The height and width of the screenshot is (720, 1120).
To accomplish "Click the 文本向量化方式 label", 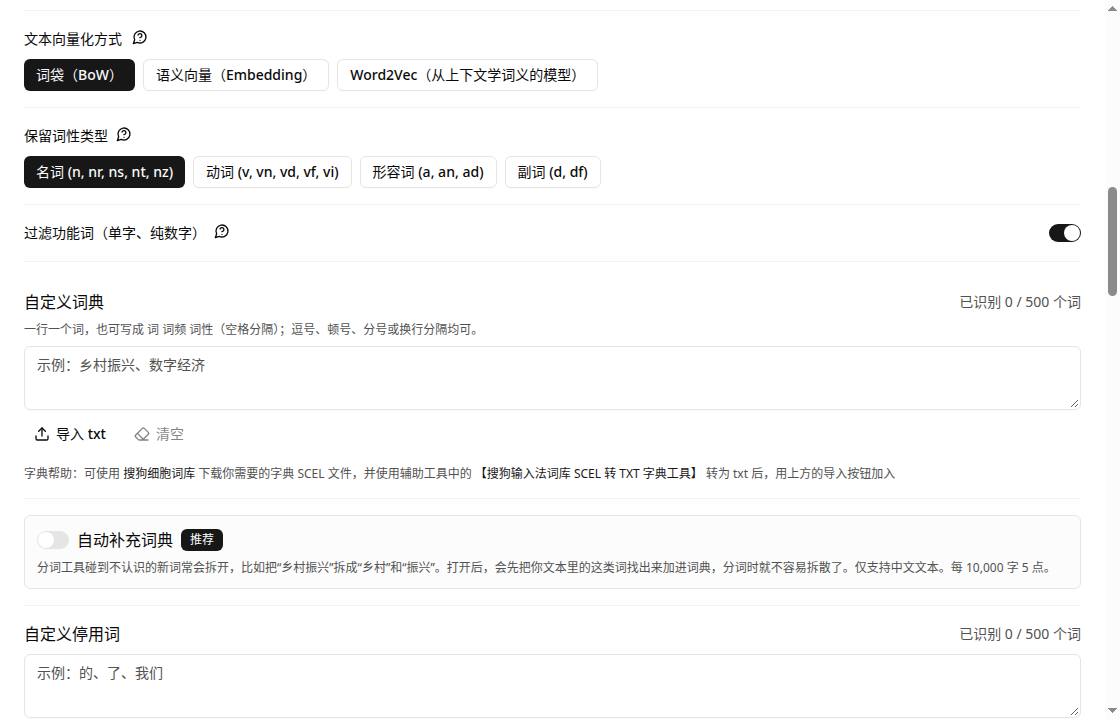I will (x=73, y=39).
